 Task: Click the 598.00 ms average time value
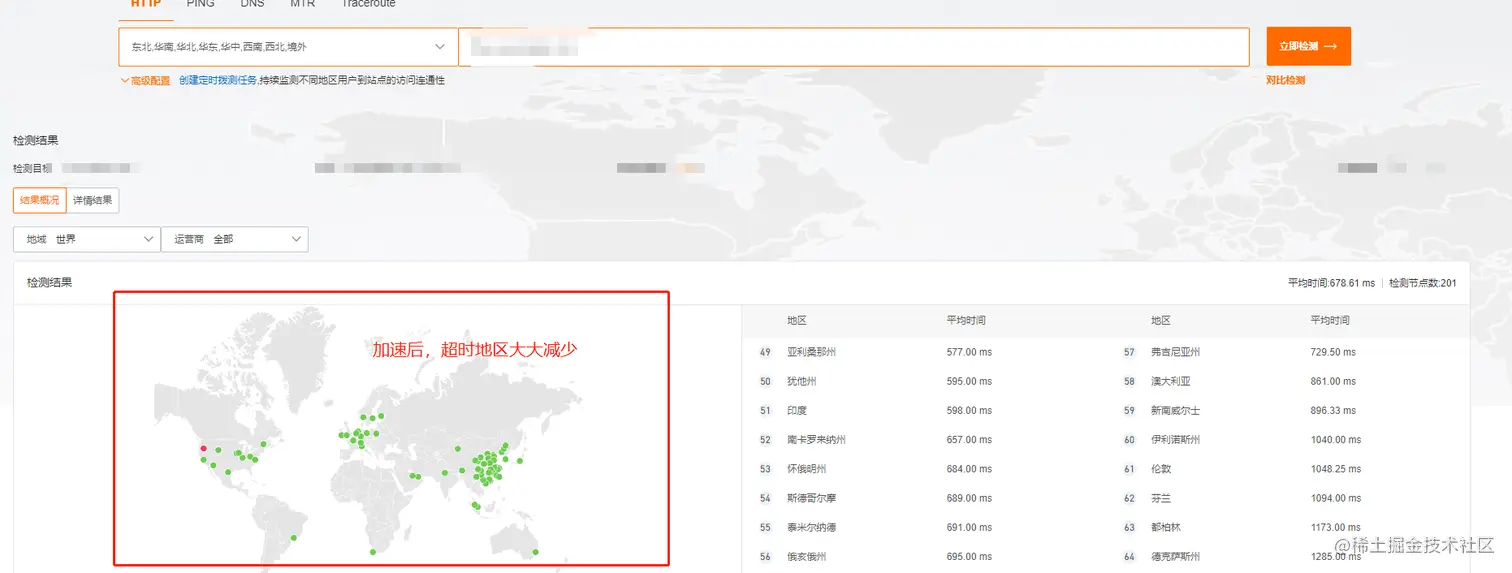[969, 410]
